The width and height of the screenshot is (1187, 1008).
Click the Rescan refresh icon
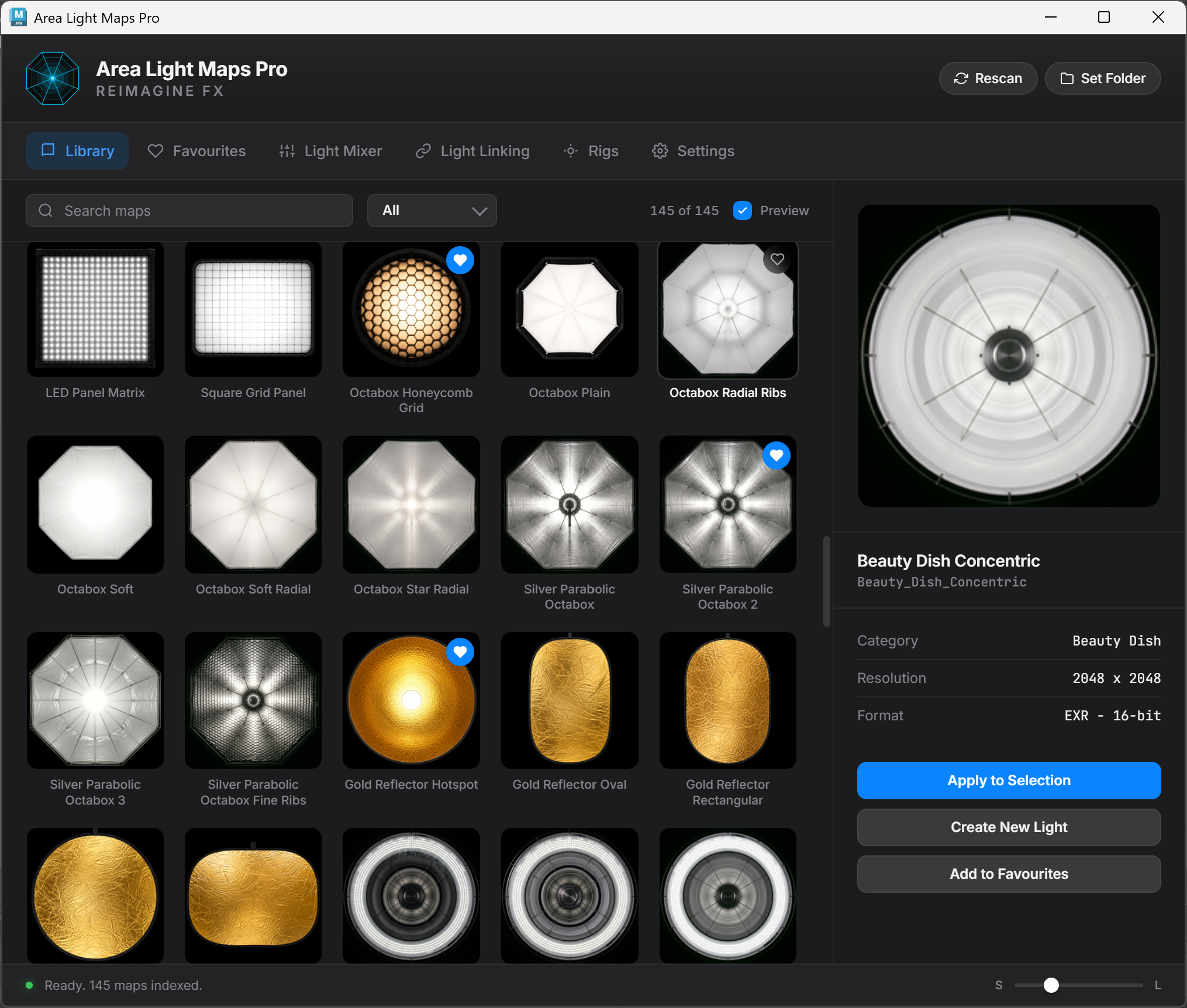(961, 78)
